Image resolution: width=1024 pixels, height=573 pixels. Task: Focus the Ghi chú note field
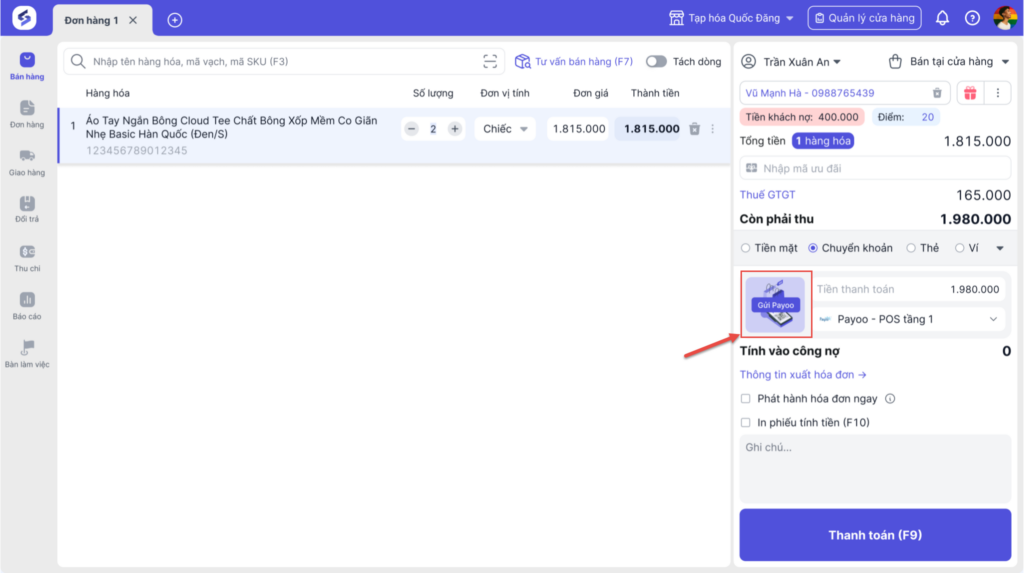[x=875, y=468]
